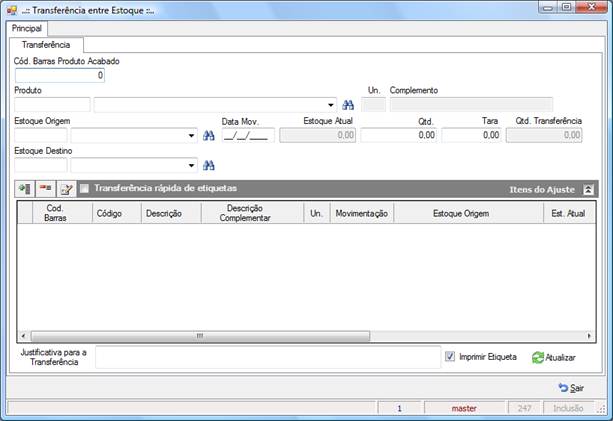Click the Data Mov. date field

(248, 136)
